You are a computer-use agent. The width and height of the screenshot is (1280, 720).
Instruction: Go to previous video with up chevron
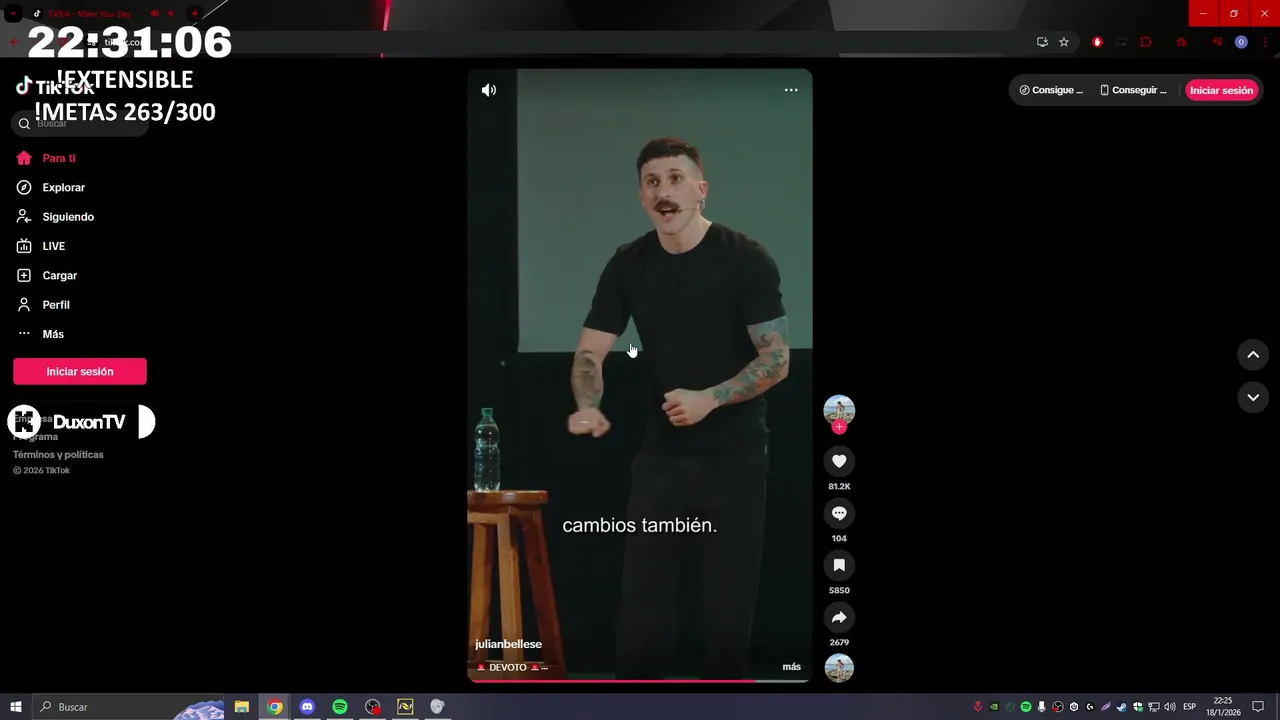click(1253, 355)
